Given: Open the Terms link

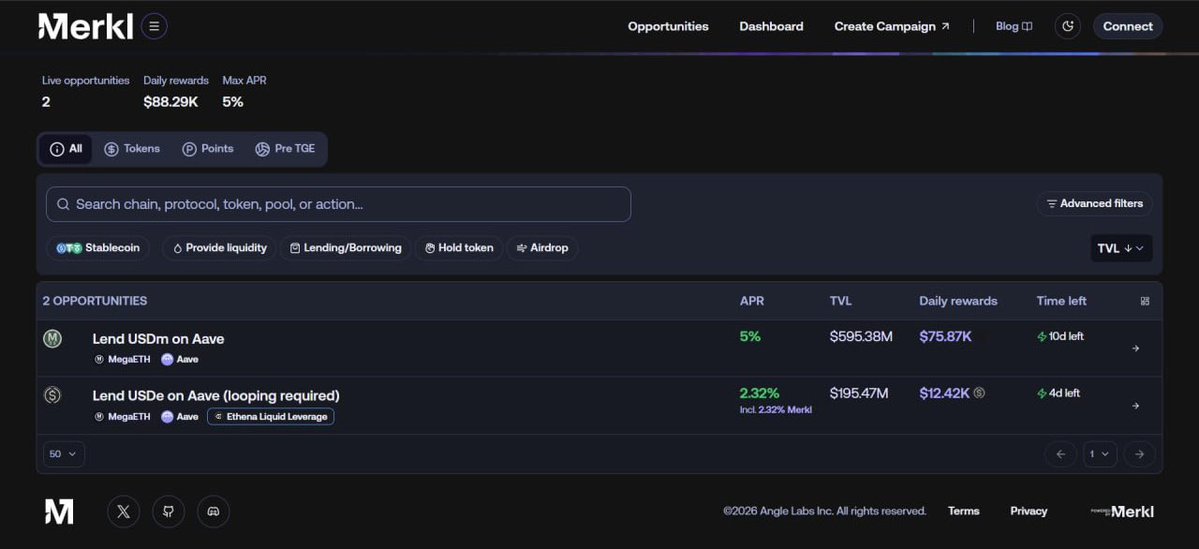Looking at the screenshot, I should click(x=963, y=512).
